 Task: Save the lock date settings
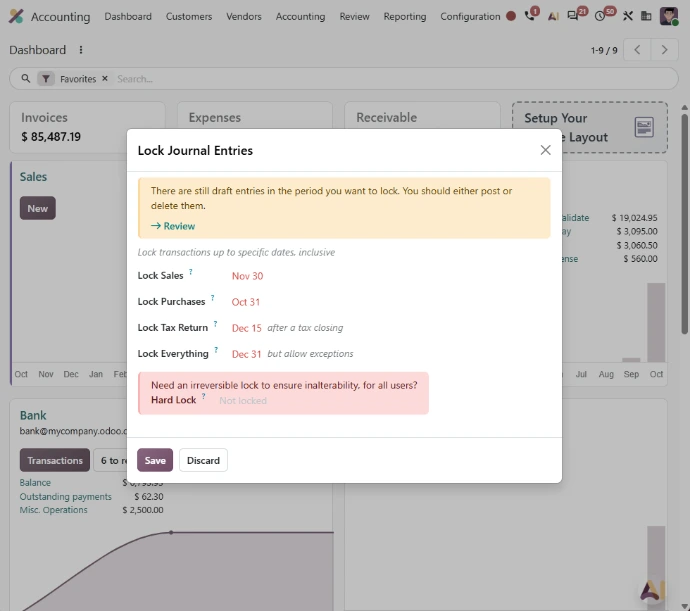point(155,460)
